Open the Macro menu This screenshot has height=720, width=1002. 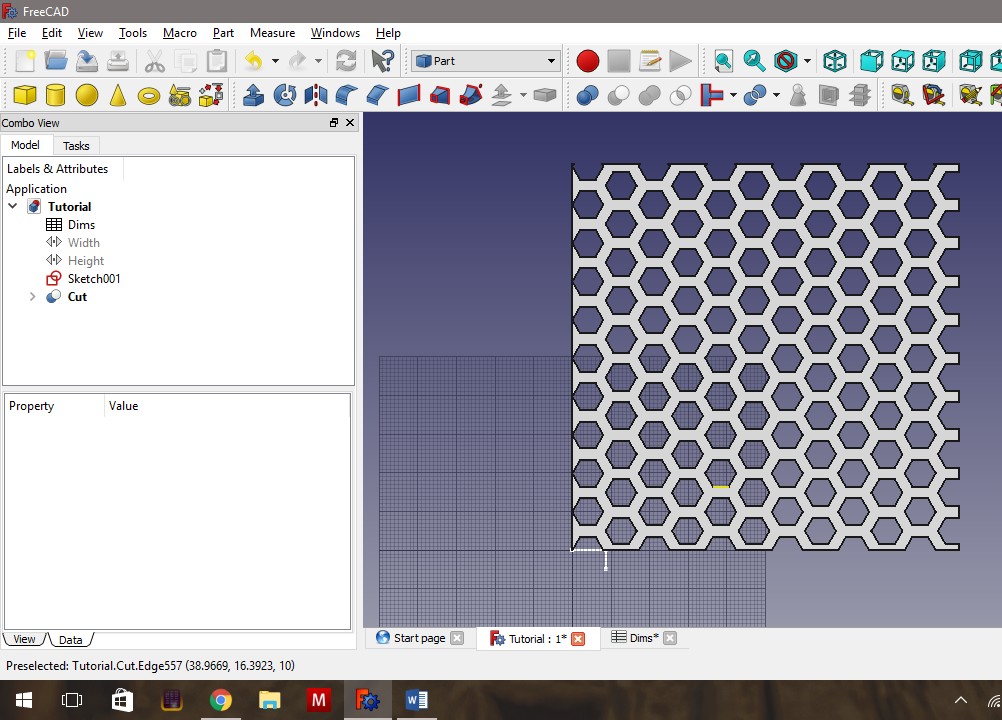pyautogui.click(x=180, y=33)
